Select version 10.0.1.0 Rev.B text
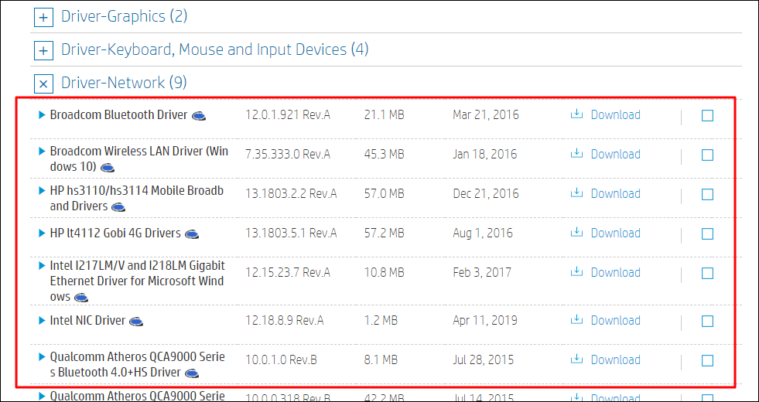Image resolution: width=759 pixels, height=402 pixels. [x=281, y=360]
